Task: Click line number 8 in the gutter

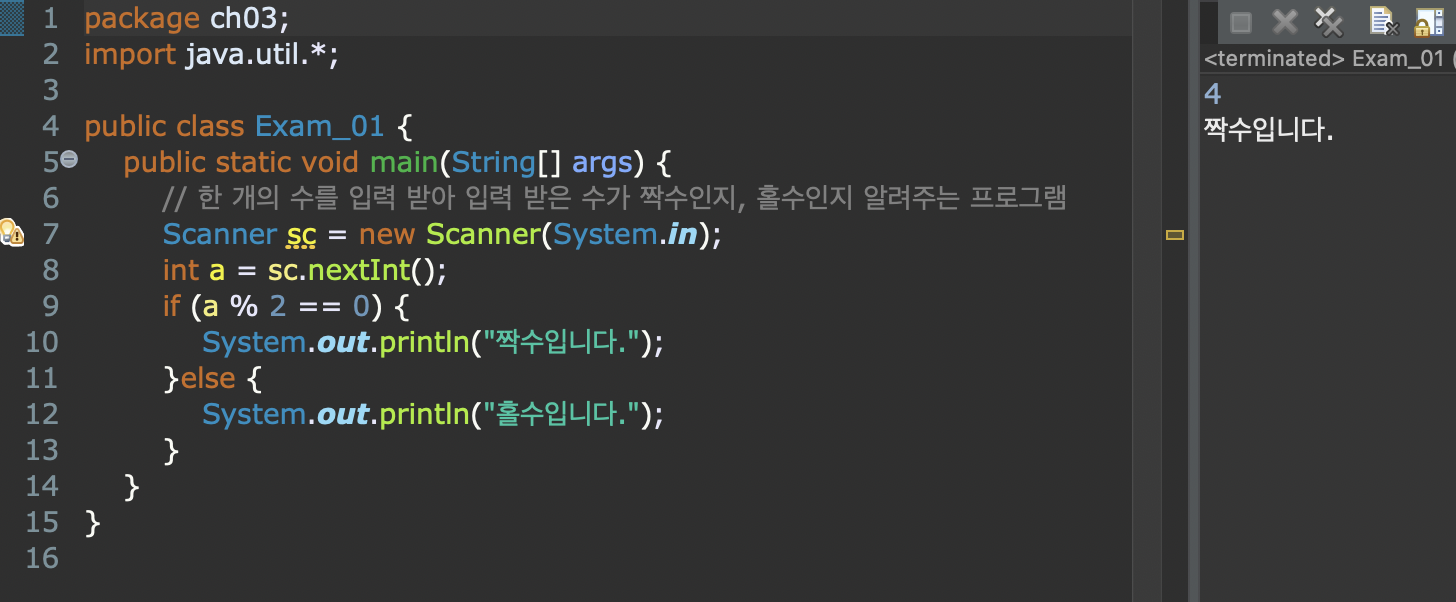Action: tap(50, 270)
